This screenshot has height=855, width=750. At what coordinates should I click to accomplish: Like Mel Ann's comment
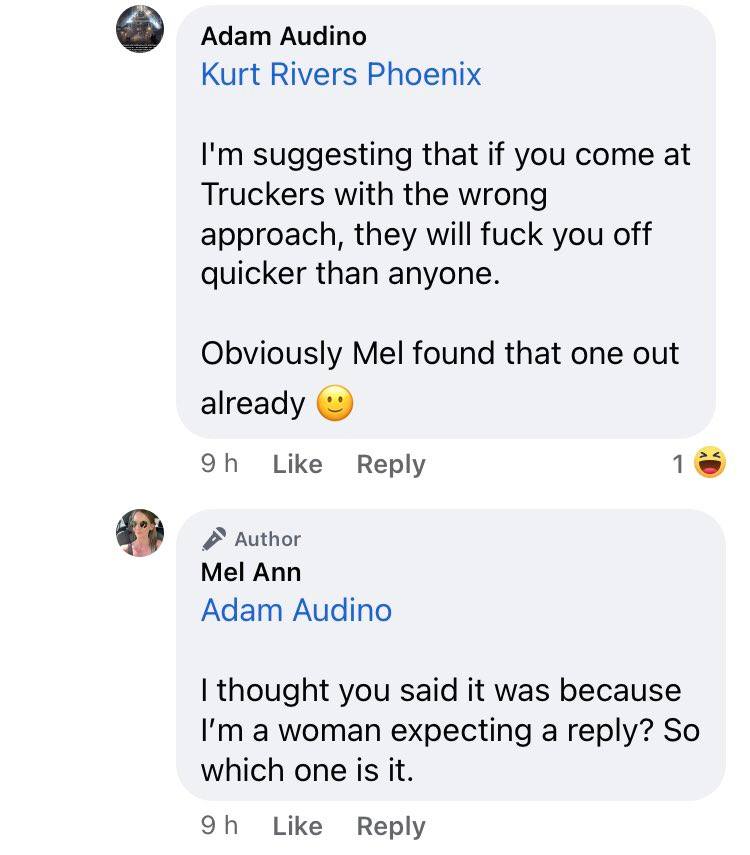click(297, 826)
